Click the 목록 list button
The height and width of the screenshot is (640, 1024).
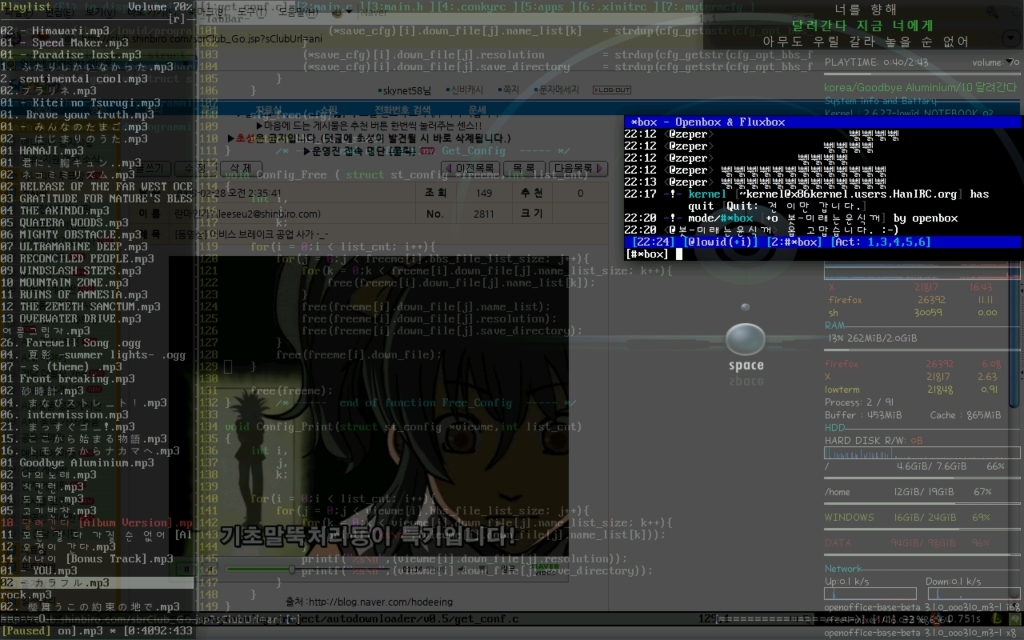[523, 168]
